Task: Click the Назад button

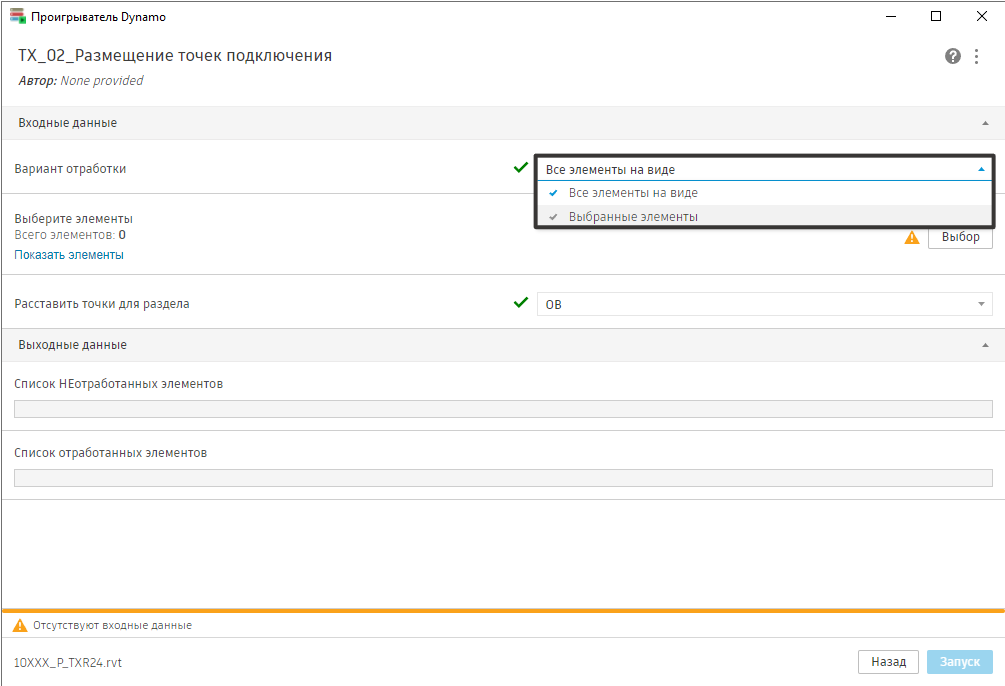Action: click(x=888, y=661)
